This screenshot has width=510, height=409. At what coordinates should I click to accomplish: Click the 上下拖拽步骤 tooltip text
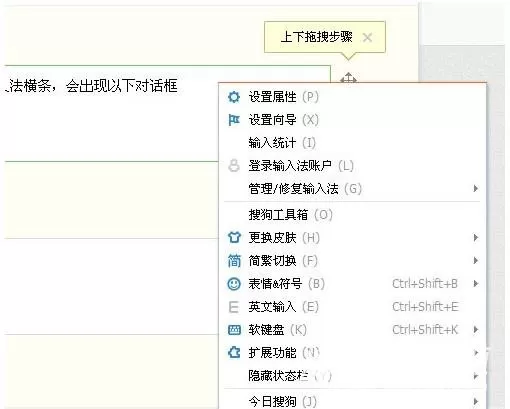click(x=317, y=37)
